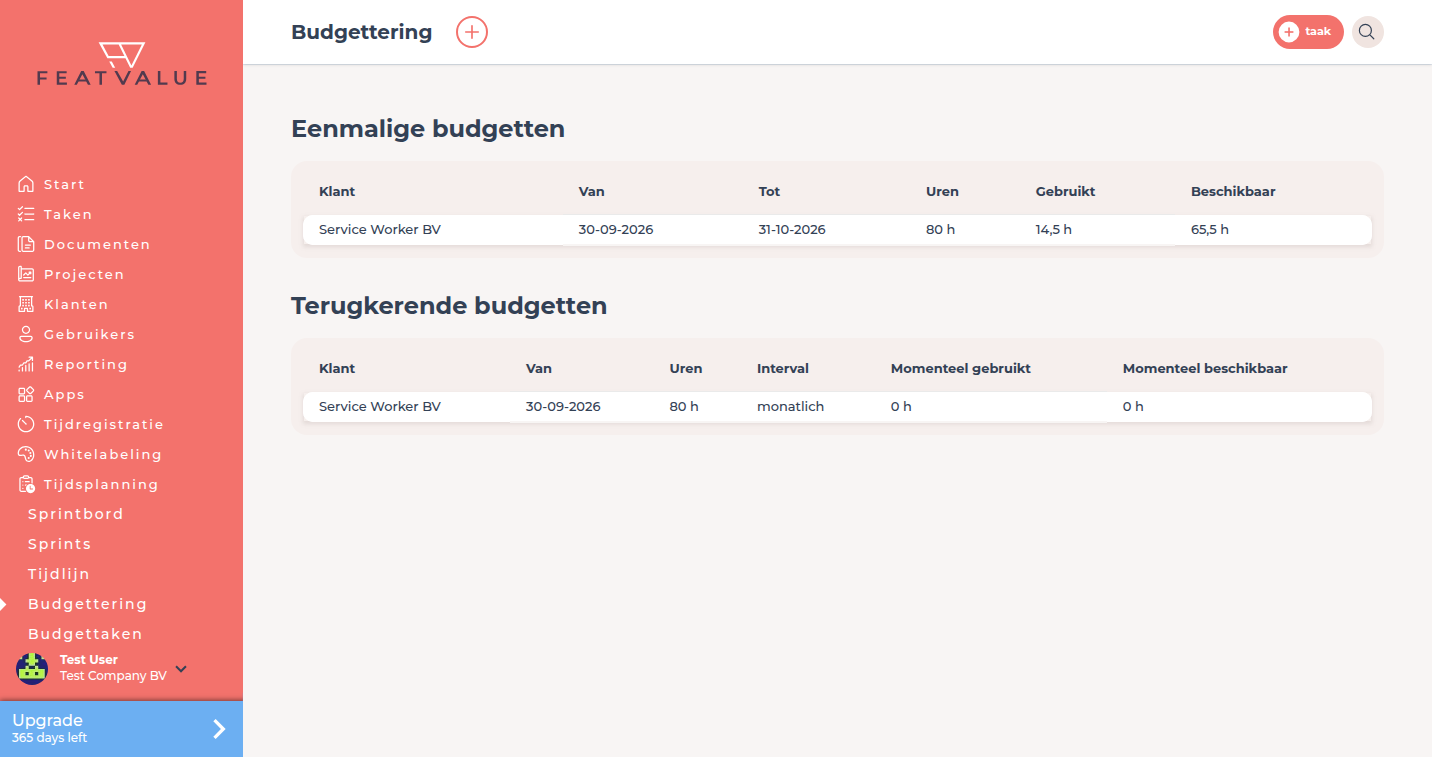Click the Whitelabeling palette icon
Screen dimensions: 1432x757
(x=26, y=454)
